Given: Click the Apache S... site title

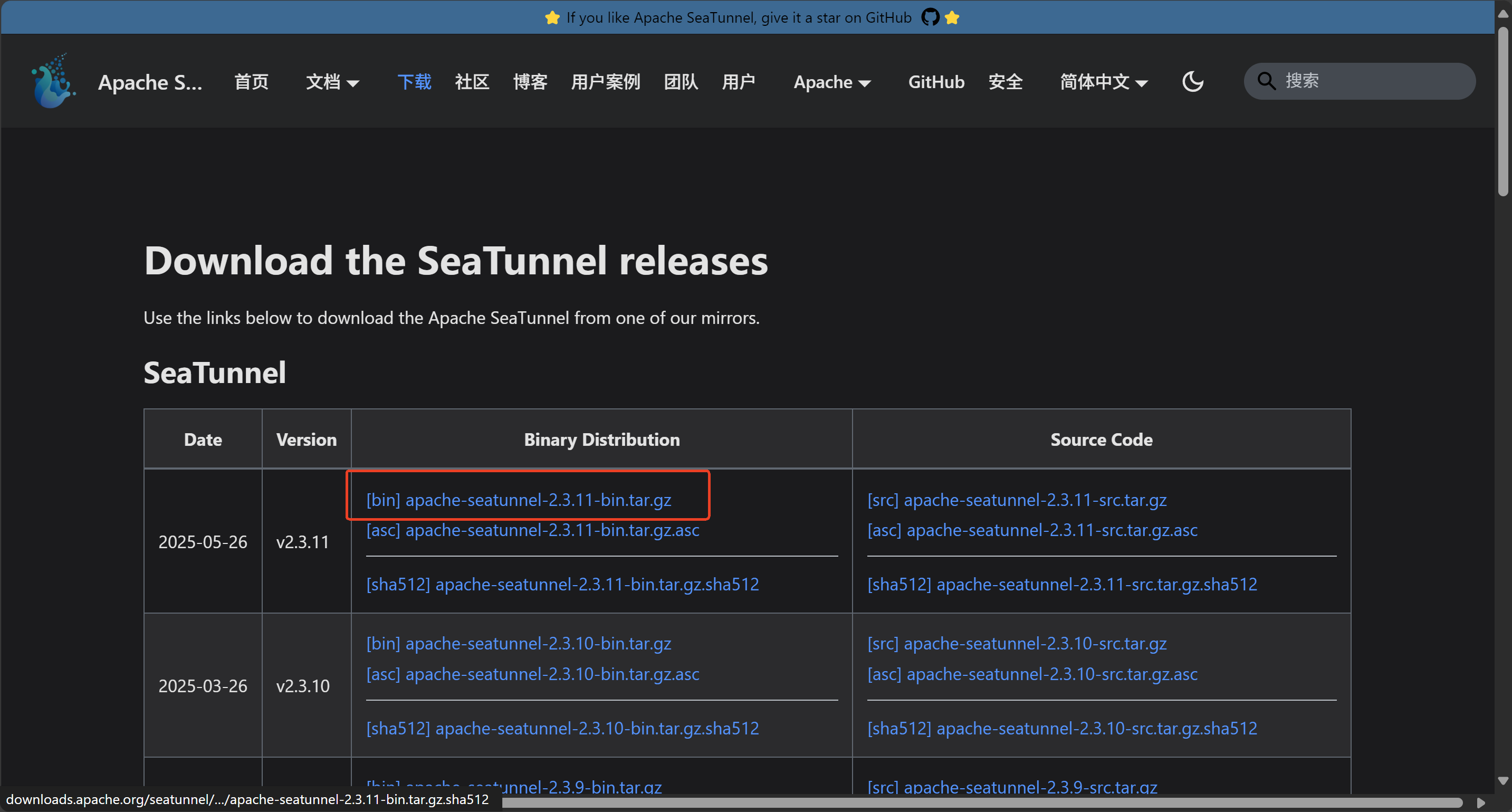Looking at the screenshot, I should [x=150, y=82].
